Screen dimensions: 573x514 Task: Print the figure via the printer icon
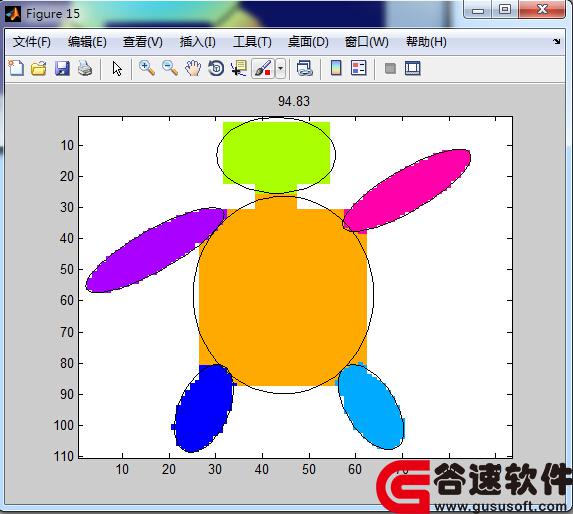point(85,68)
